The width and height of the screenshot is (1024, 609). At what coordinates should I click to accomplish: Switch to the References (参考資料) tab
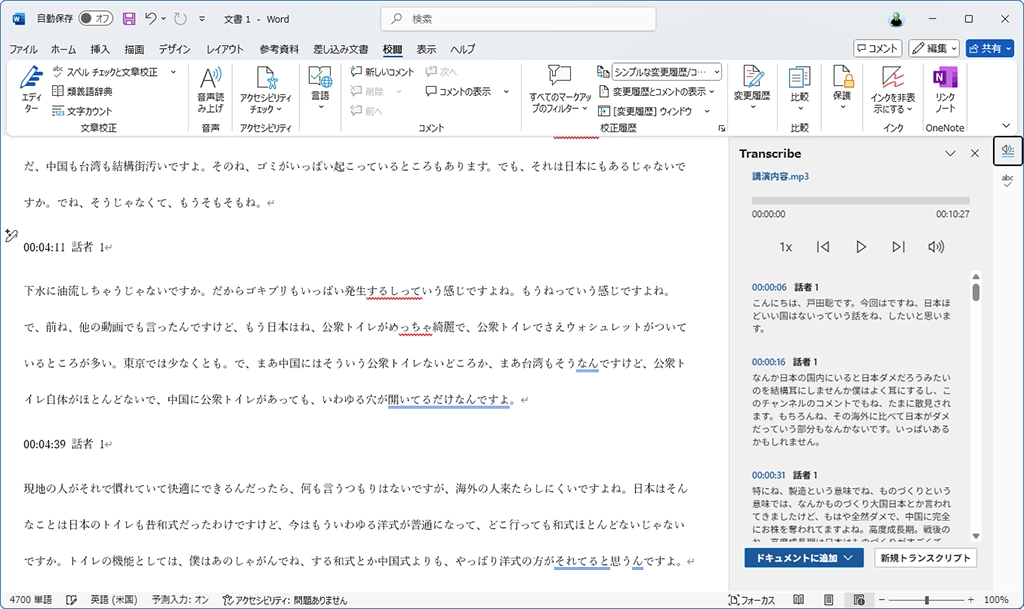pos(279,49)
